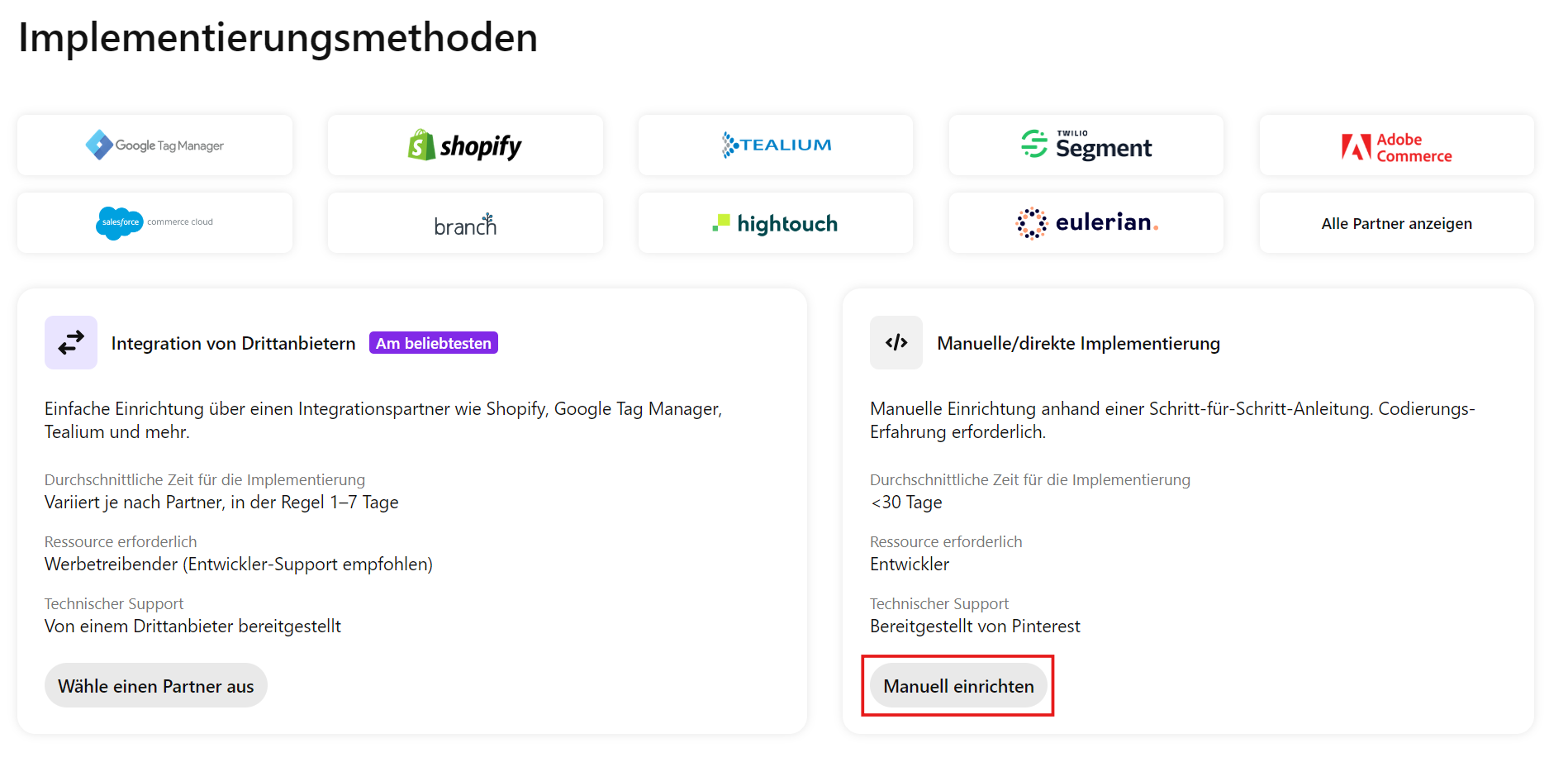
Task: Click the 'Manuelle Einrichtung anhand einer Schritt-für-Schritt-Anleitung' description
Action: [1172, 420]
